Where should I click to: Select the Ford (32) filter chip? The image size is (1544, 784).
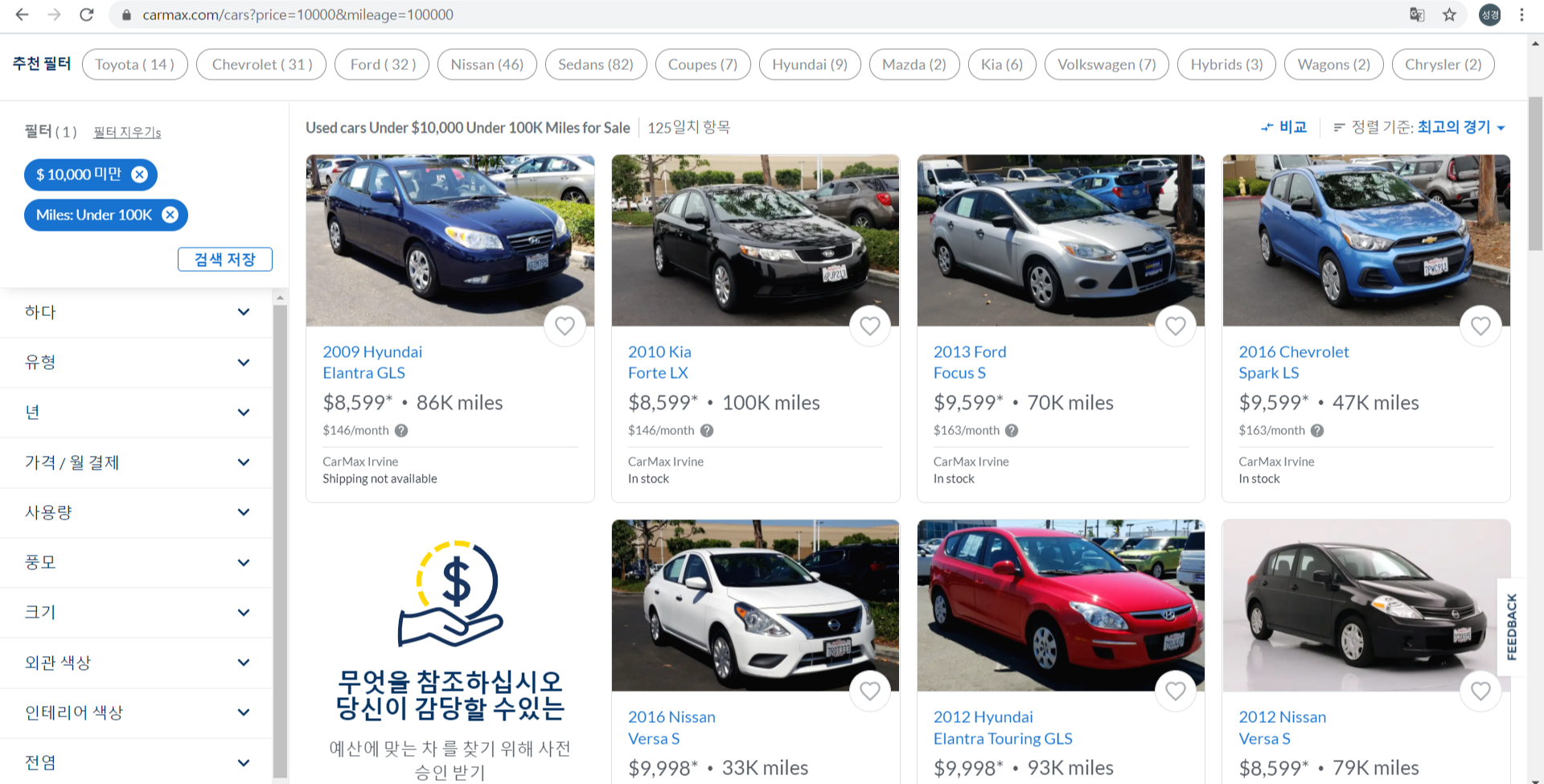[x=383, y=64]
